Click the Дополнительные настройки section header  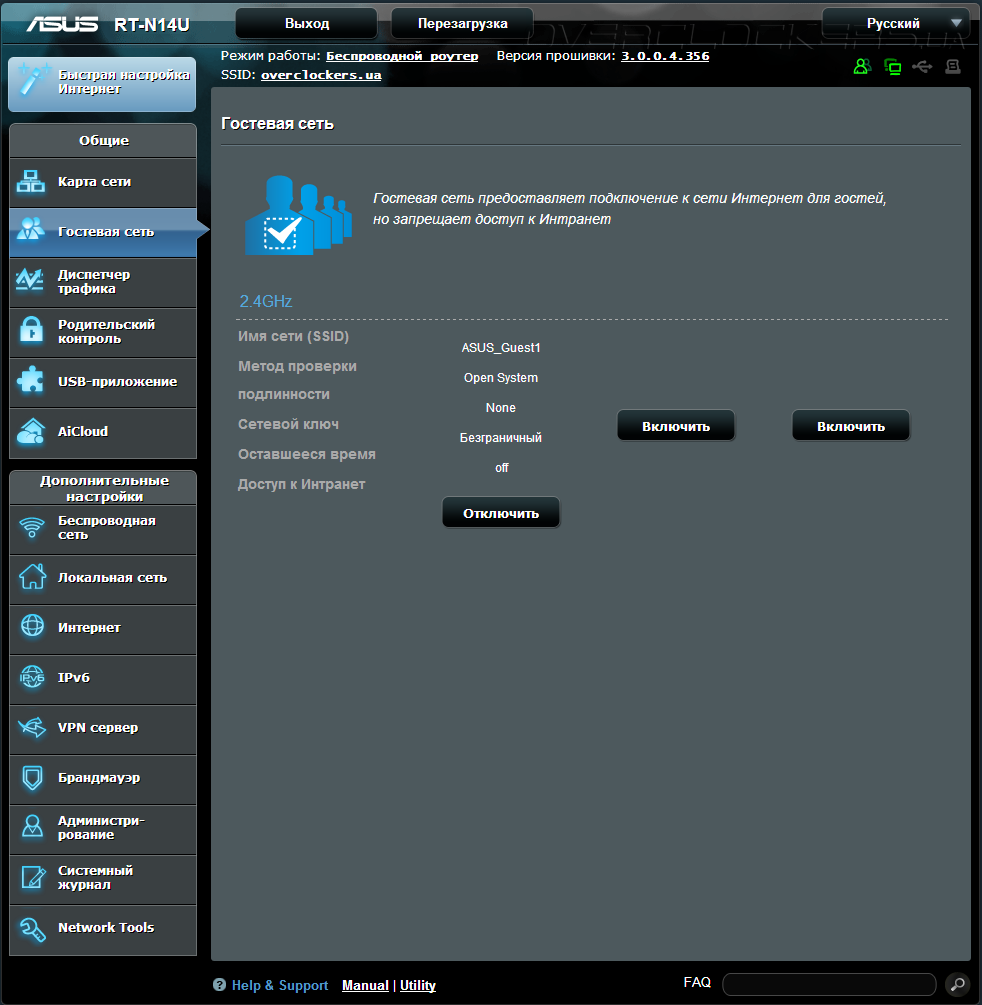tap(103, 488)
